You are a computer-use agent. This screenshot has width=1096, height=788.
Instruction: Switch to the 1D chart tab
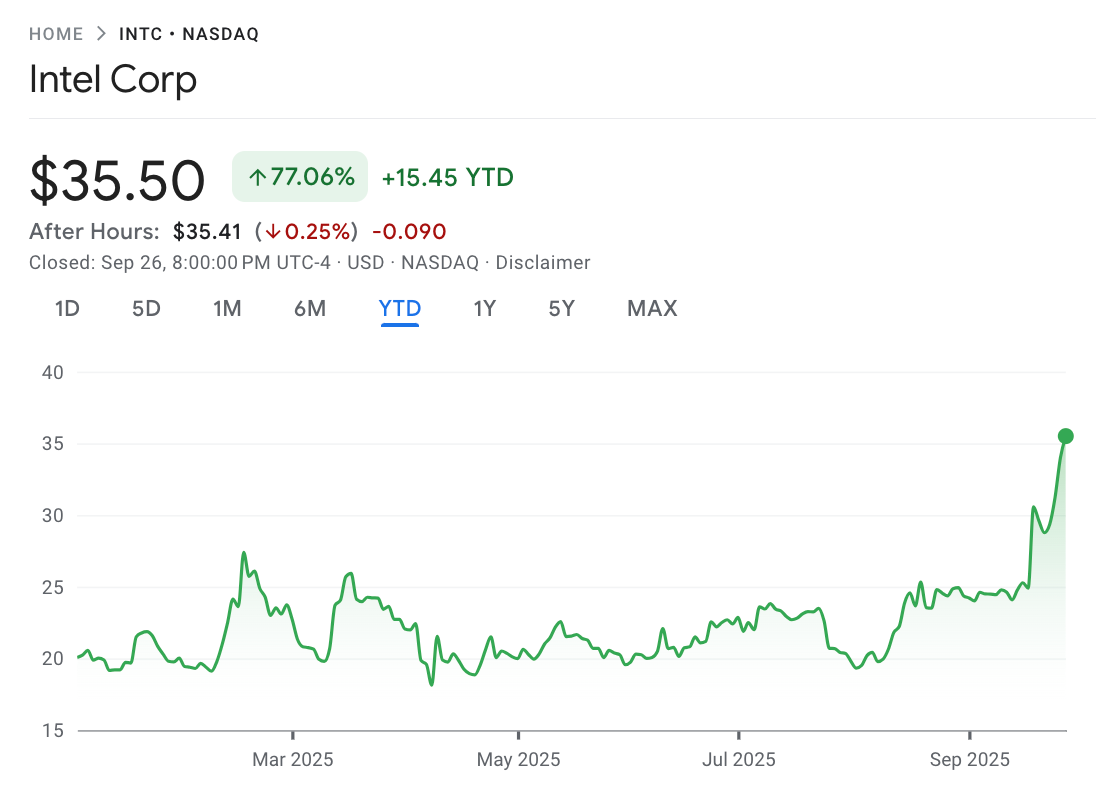click(x=67, y=309)
